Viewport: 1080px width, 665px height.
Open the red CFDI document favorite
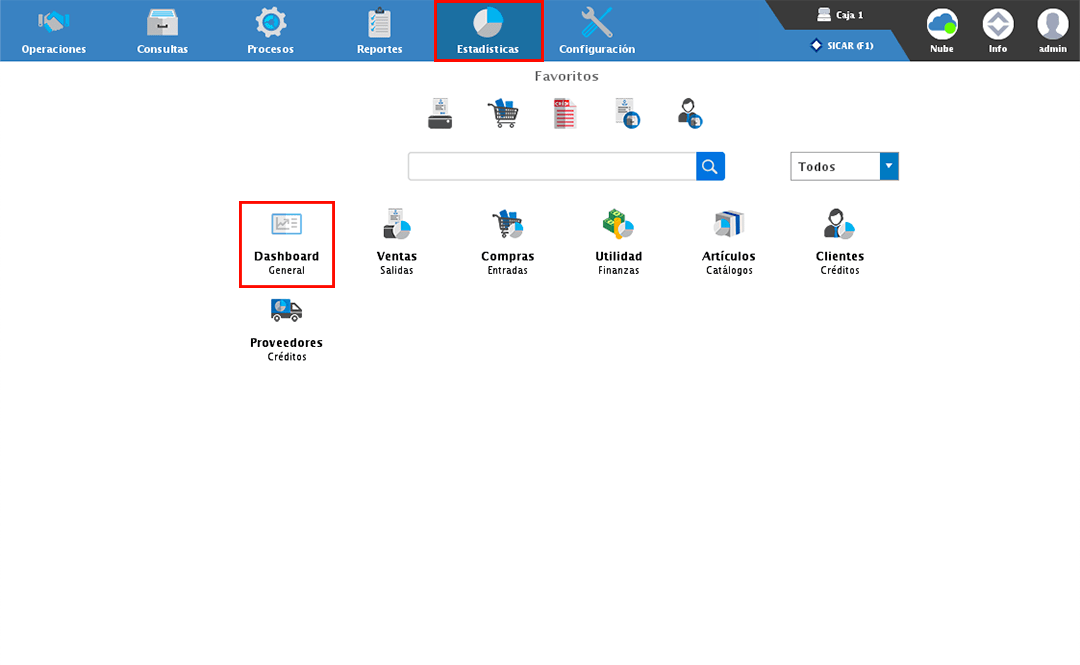pos(565,113)
